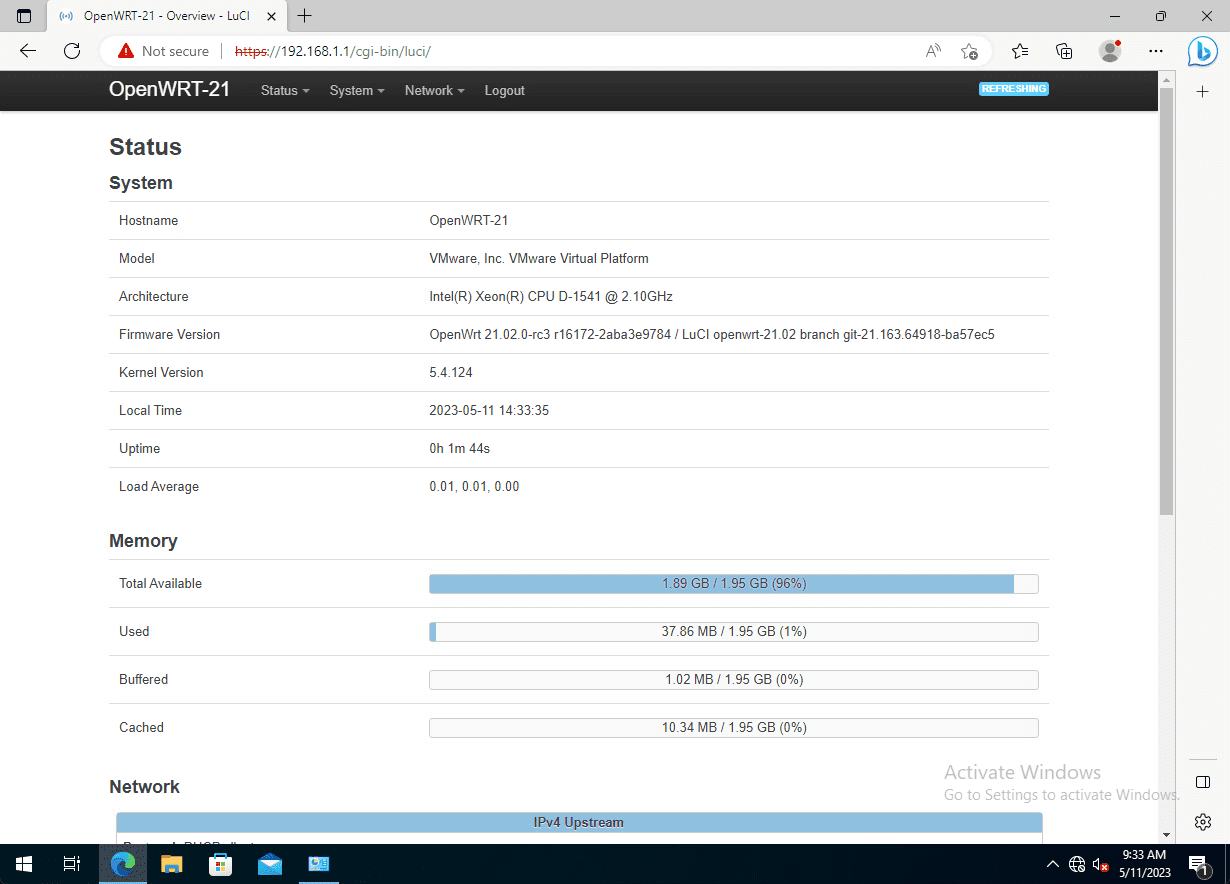Screen dimensions: 1230x884
Task: Click the muted volume tray icon
Action: 1100,864
